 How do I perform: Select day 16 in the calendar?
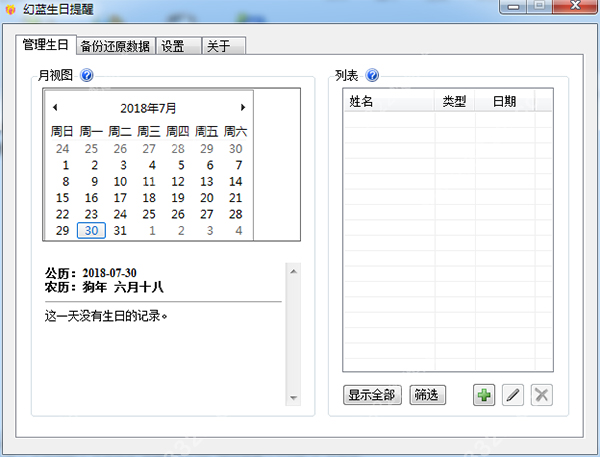[91, 197]
